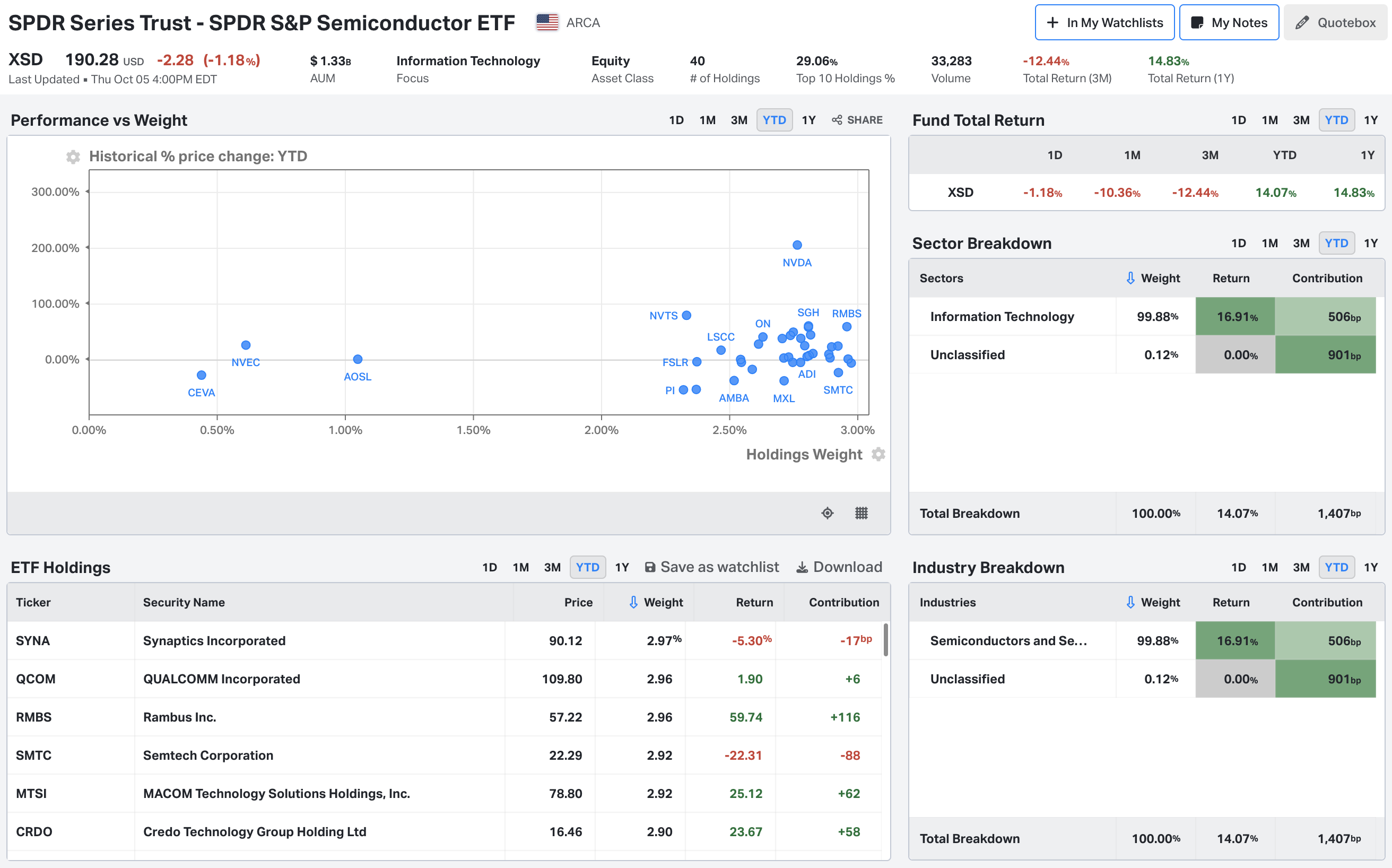Click the pencil icon in Quotebox
The image size is (1392, 868).
click(1302, 23)
